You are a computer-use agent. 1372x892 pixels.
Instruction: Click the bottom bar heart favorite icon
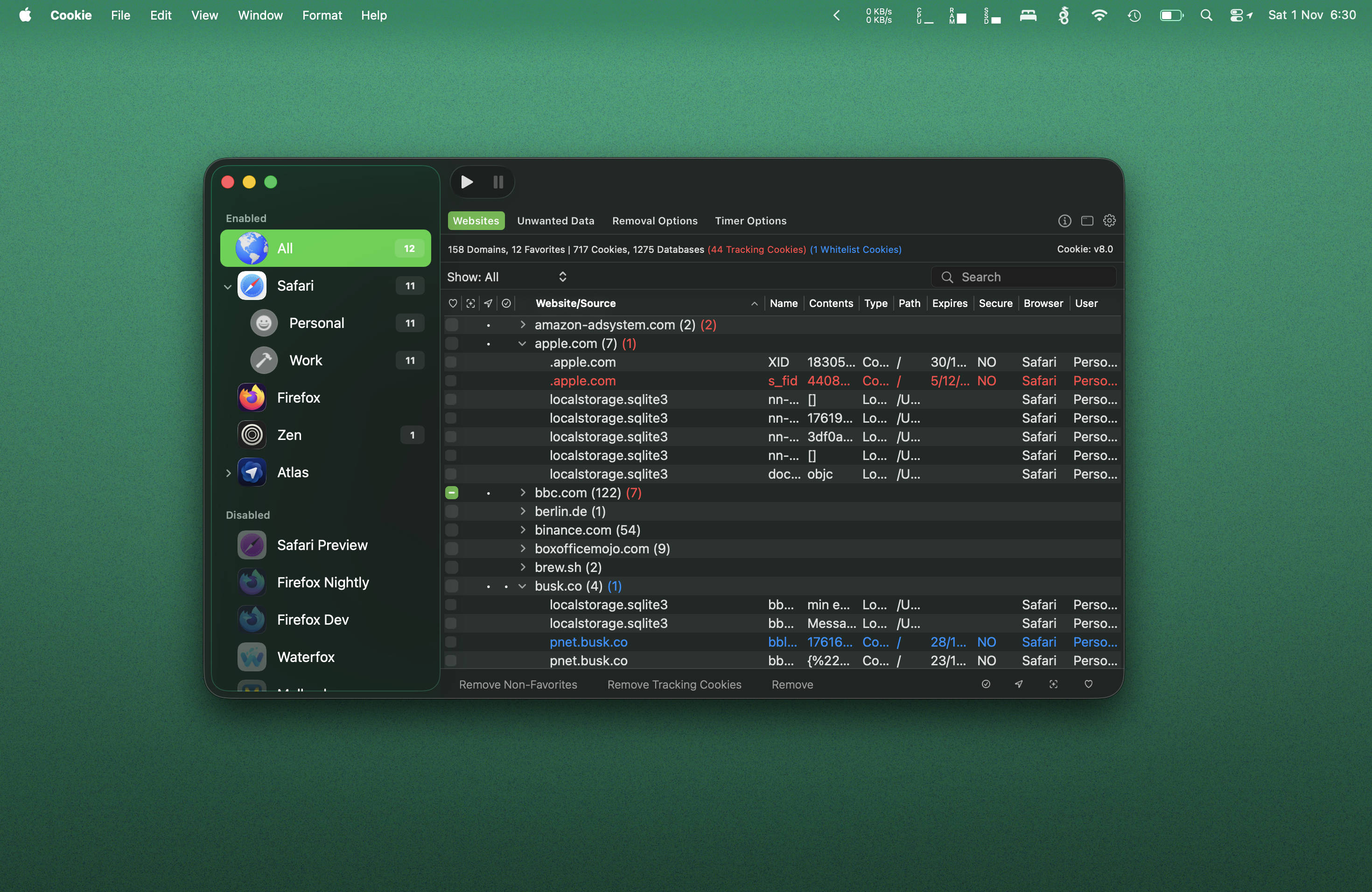click(x=1088, y=684)
